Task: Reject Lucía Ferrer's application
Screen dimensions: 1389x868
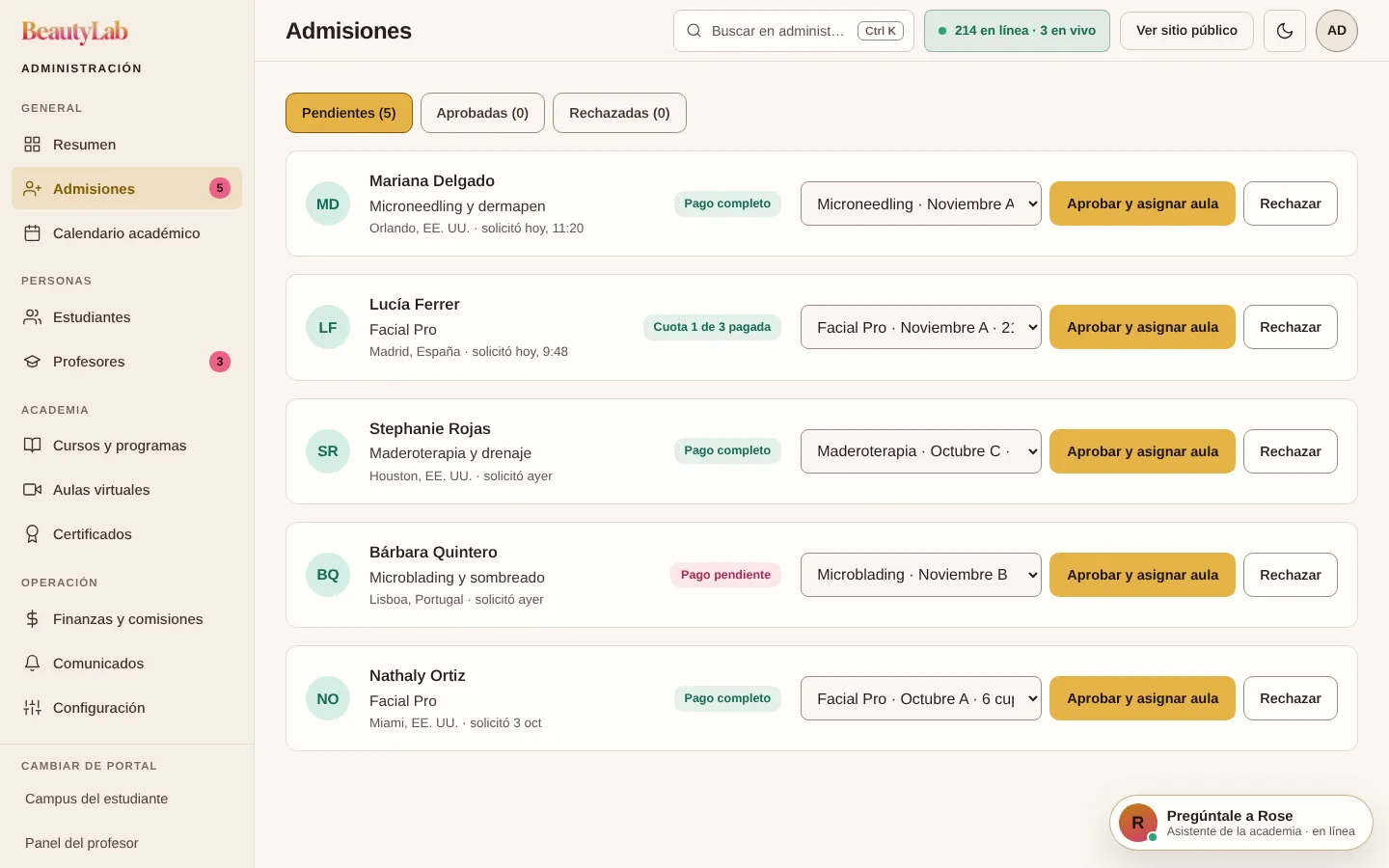Action: coord(1291,327)
